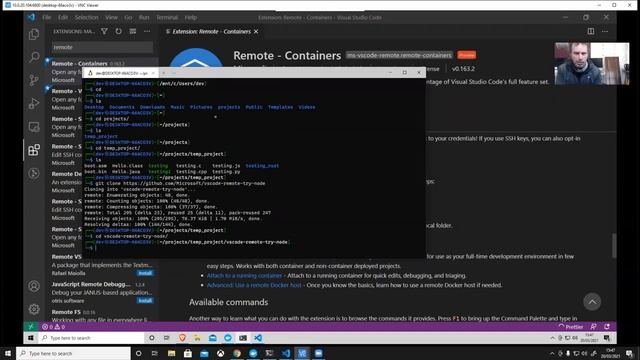640x360 pixels.
Task: Open the View menu
Action: [111, 18]
